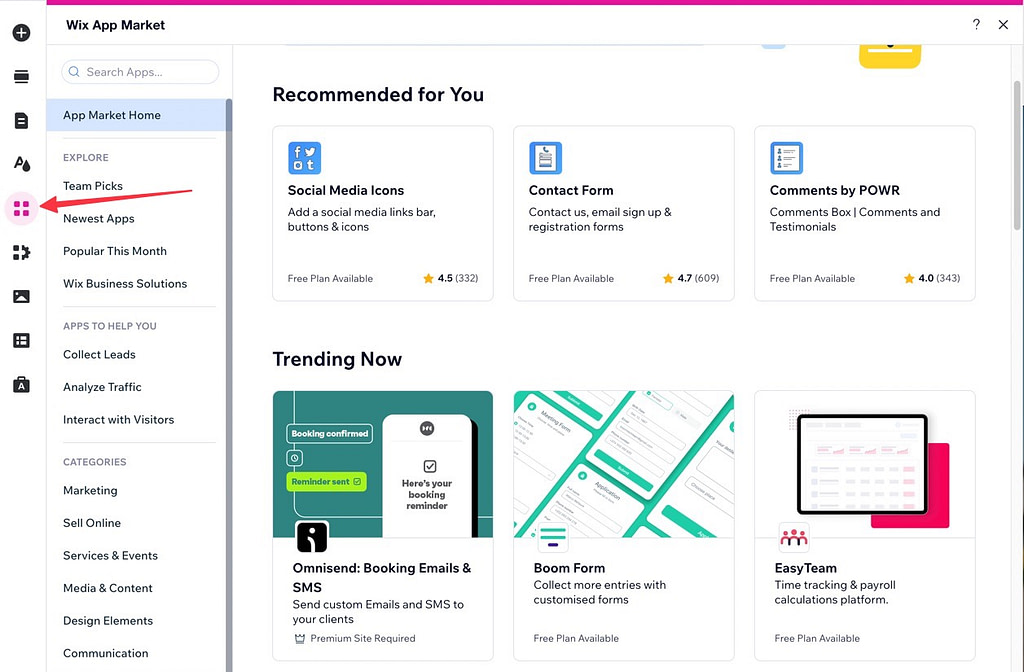Select the Media panel icon in the sidebar
The width and height of the screenshot is (1024, 672).
[20, 296]
